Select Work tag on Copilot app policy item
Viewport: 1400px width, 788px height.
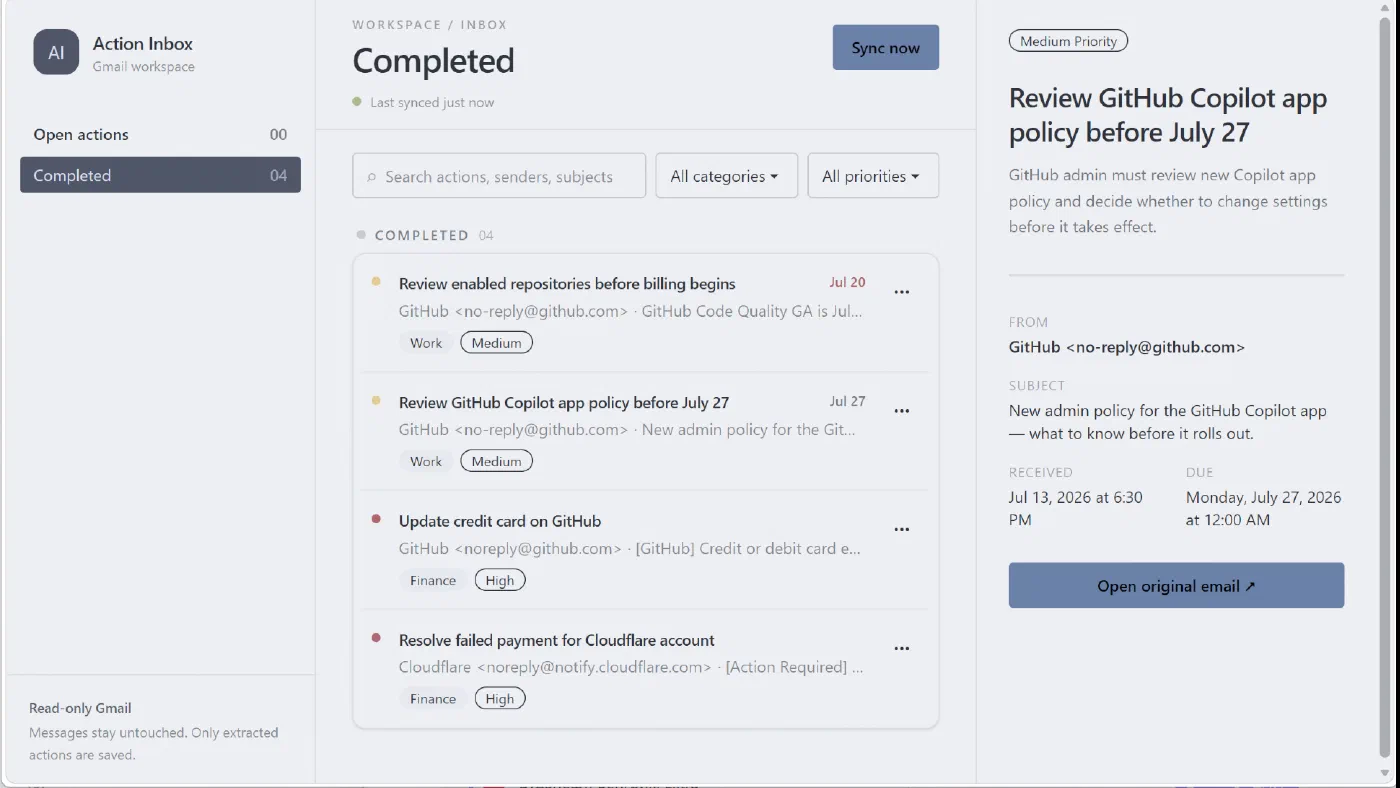pyautogui.click(x=426, y=462)
